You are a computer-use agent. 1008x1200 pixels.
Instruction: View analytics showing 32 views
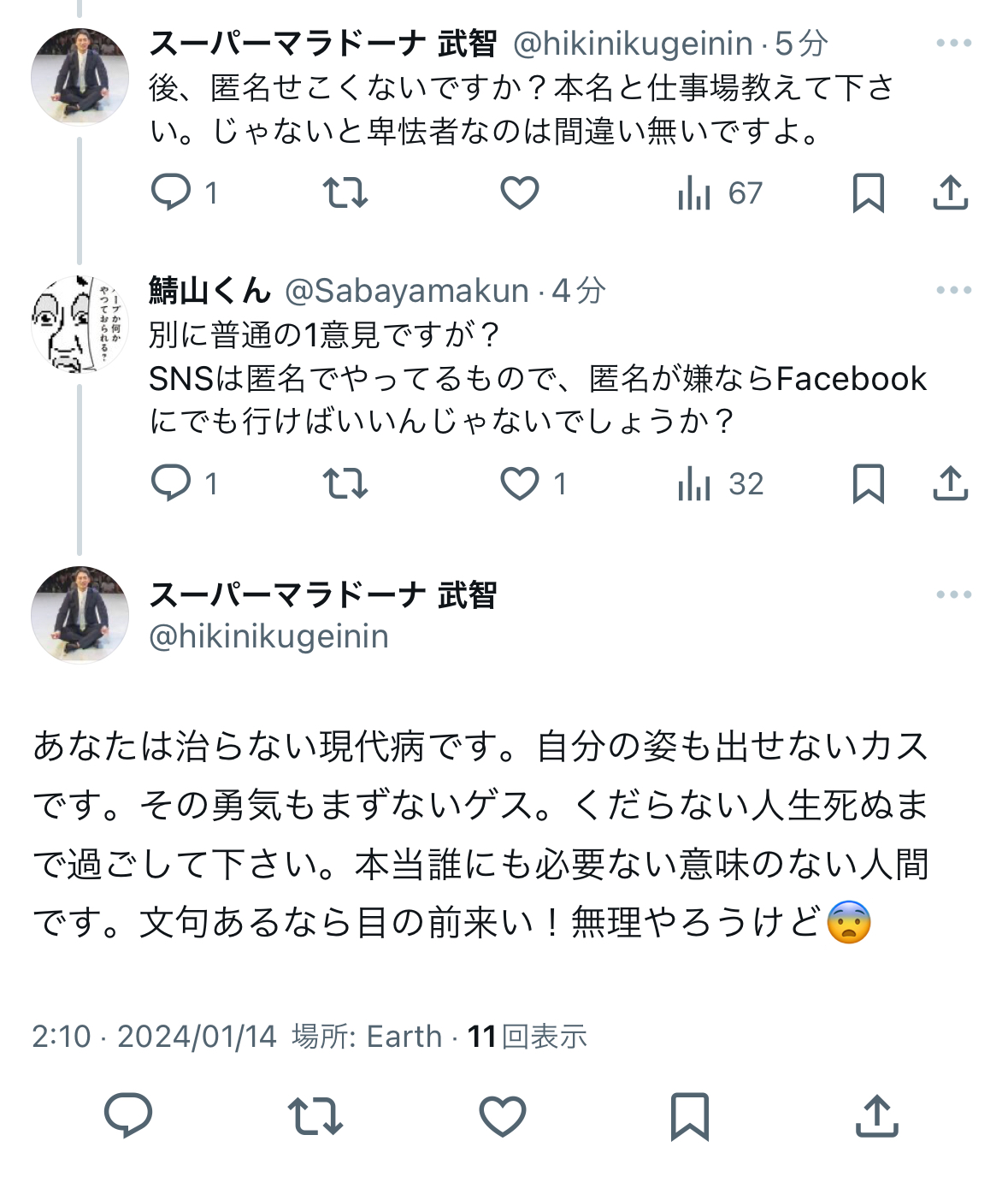coord(720,483)
